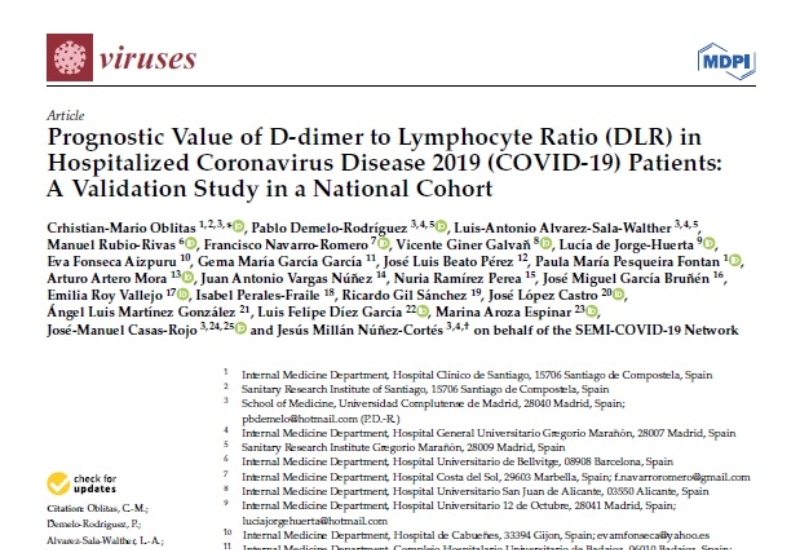
Task: Open ORCID icon next to Paula María Pesqueira Fontan
Action: (x=735, y=261)
